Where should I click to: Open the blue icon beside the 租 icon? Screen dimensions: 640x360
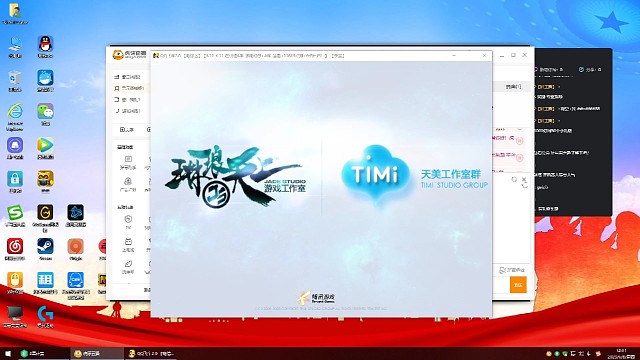pos(76,280)
